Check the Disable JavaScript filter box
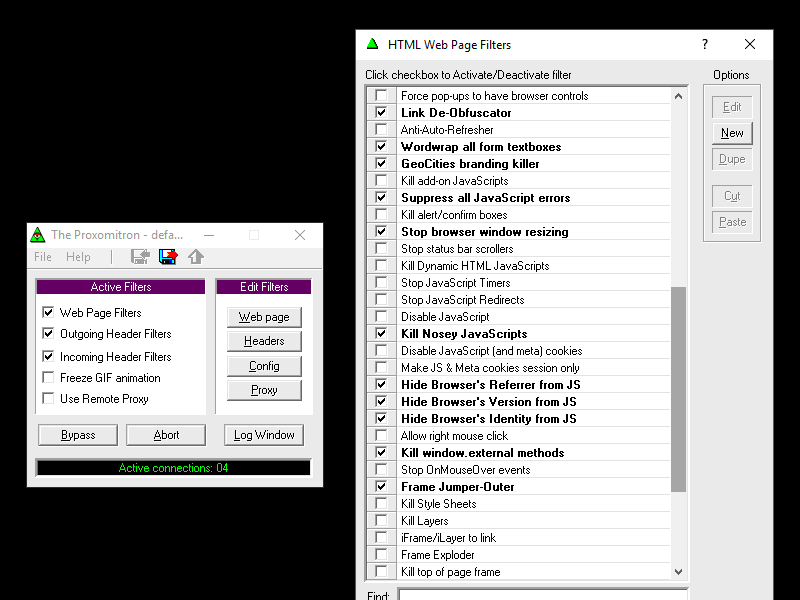This screenshot has width=800, height=600. click(x=381, y=316)
